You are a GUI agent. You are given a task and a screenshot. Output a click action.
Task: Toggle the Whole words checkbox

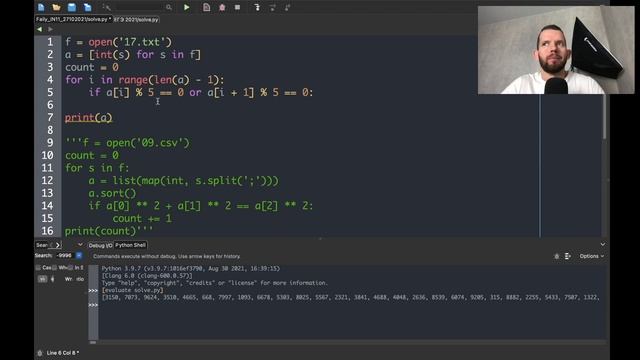point(54,268)
